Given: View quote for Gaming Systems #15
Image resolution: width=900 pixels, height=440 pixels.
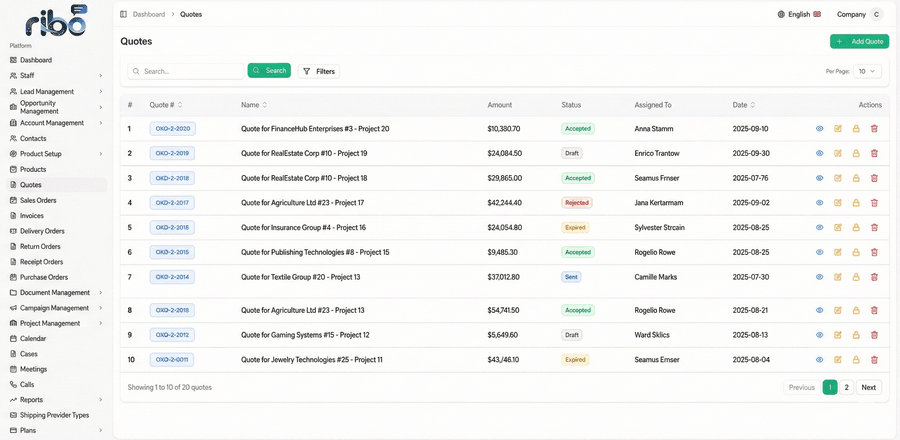Looking at the screenshot, I should [x=820, y=335].
